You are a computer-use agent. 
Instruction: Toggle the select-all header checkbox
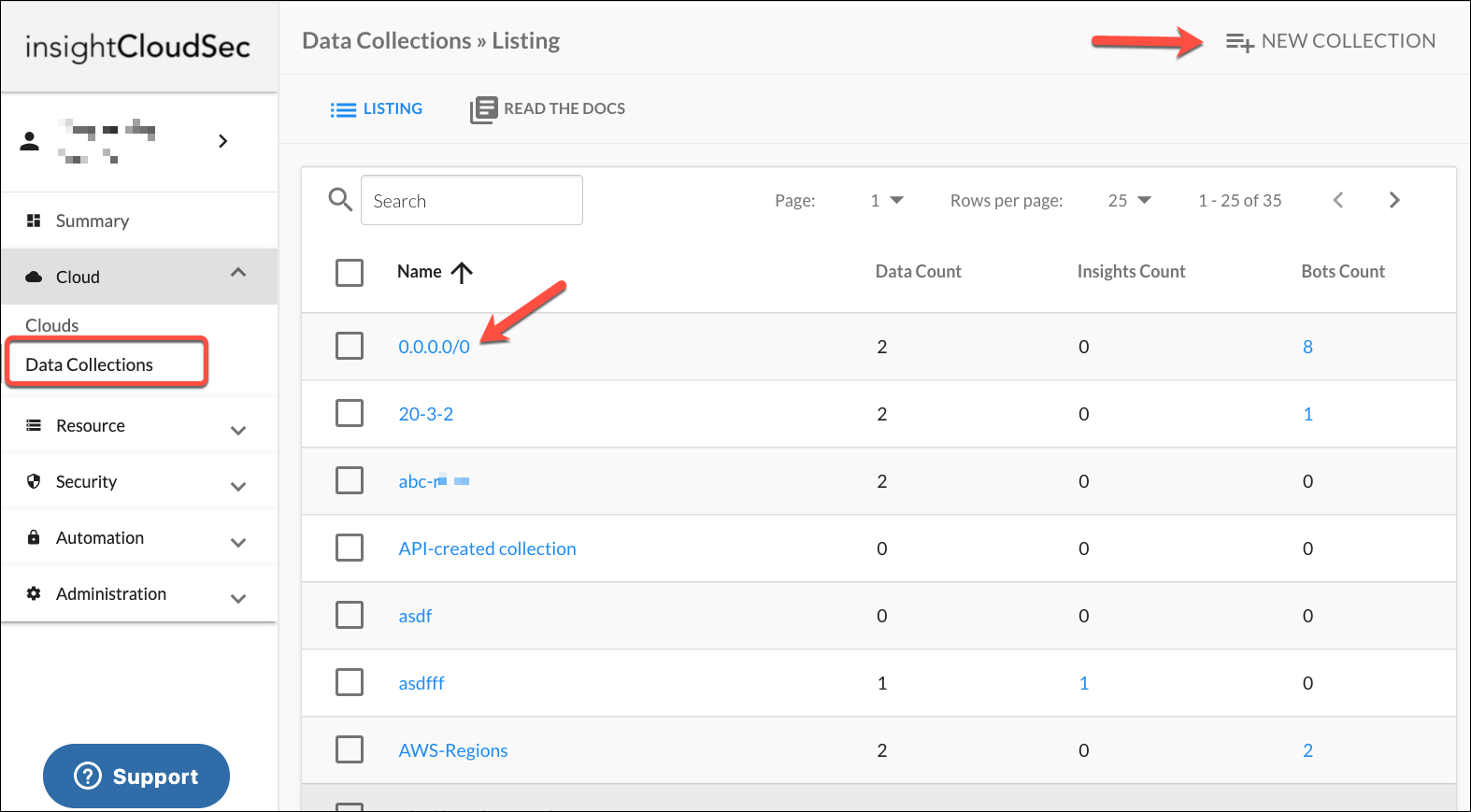(350, 273)
